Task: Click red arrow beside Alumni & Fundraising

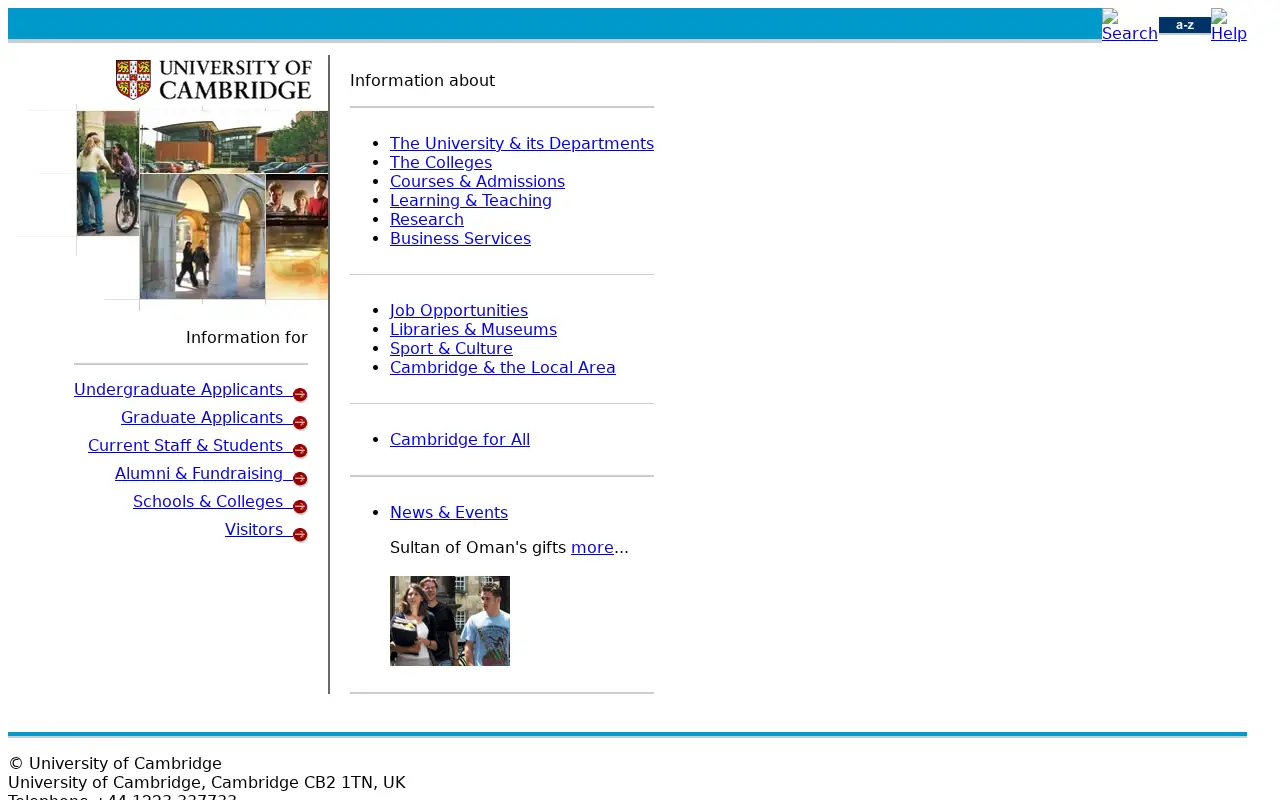Action: 300,478
